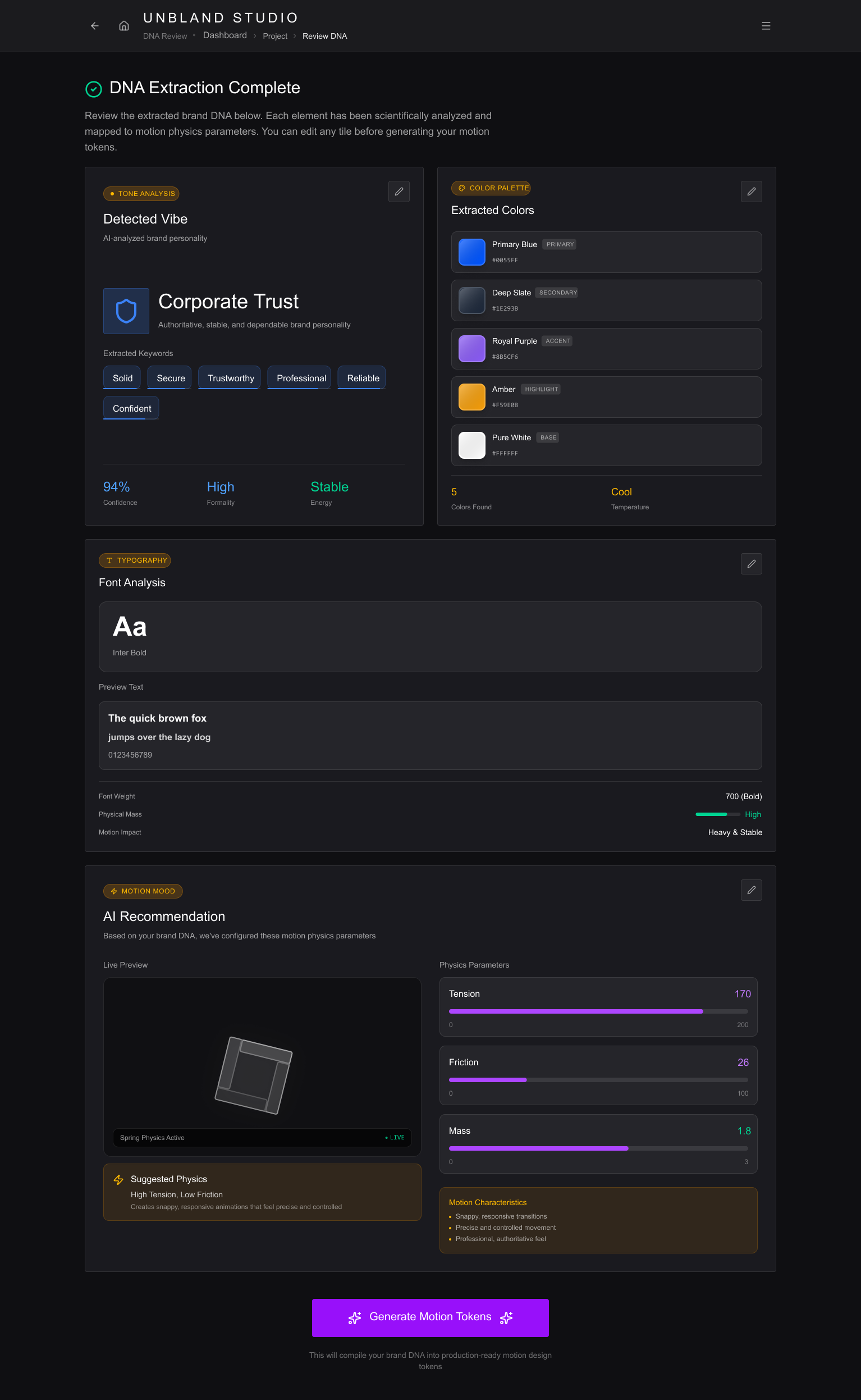Click the Corporate Trust shield icon

pos(126,311)
